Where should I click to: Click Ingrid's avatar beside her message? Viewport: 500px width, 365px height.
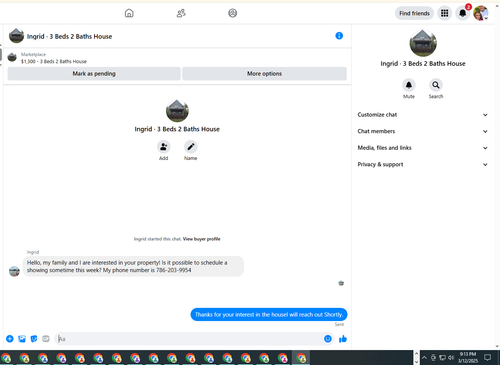click(x=14, y=271)
